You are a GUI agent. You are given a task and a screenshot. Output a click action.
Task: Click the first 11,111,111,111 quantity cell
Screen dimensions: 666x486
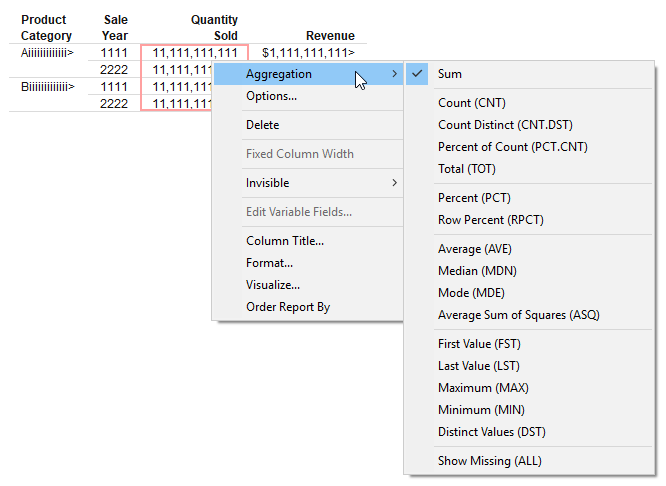click(195, 53)
